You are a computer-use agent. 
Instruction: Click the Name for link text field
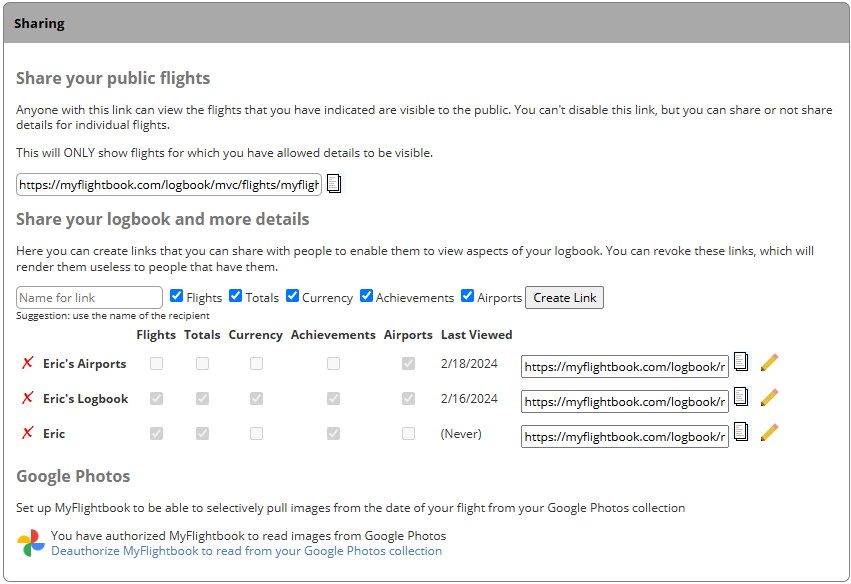coord(89,297)
